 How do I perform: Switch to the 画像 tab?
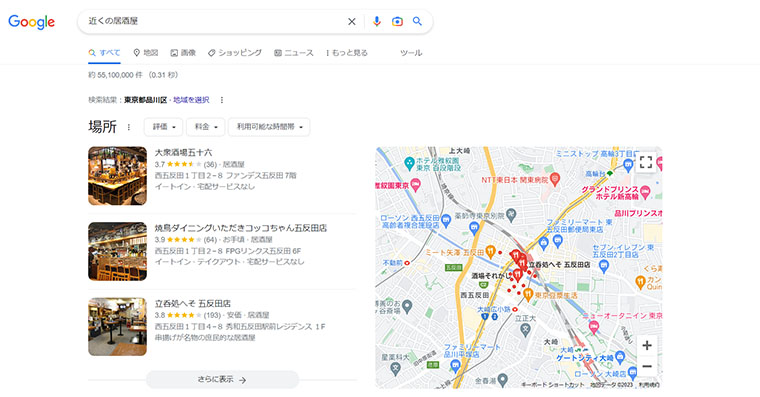pos(183,53)
